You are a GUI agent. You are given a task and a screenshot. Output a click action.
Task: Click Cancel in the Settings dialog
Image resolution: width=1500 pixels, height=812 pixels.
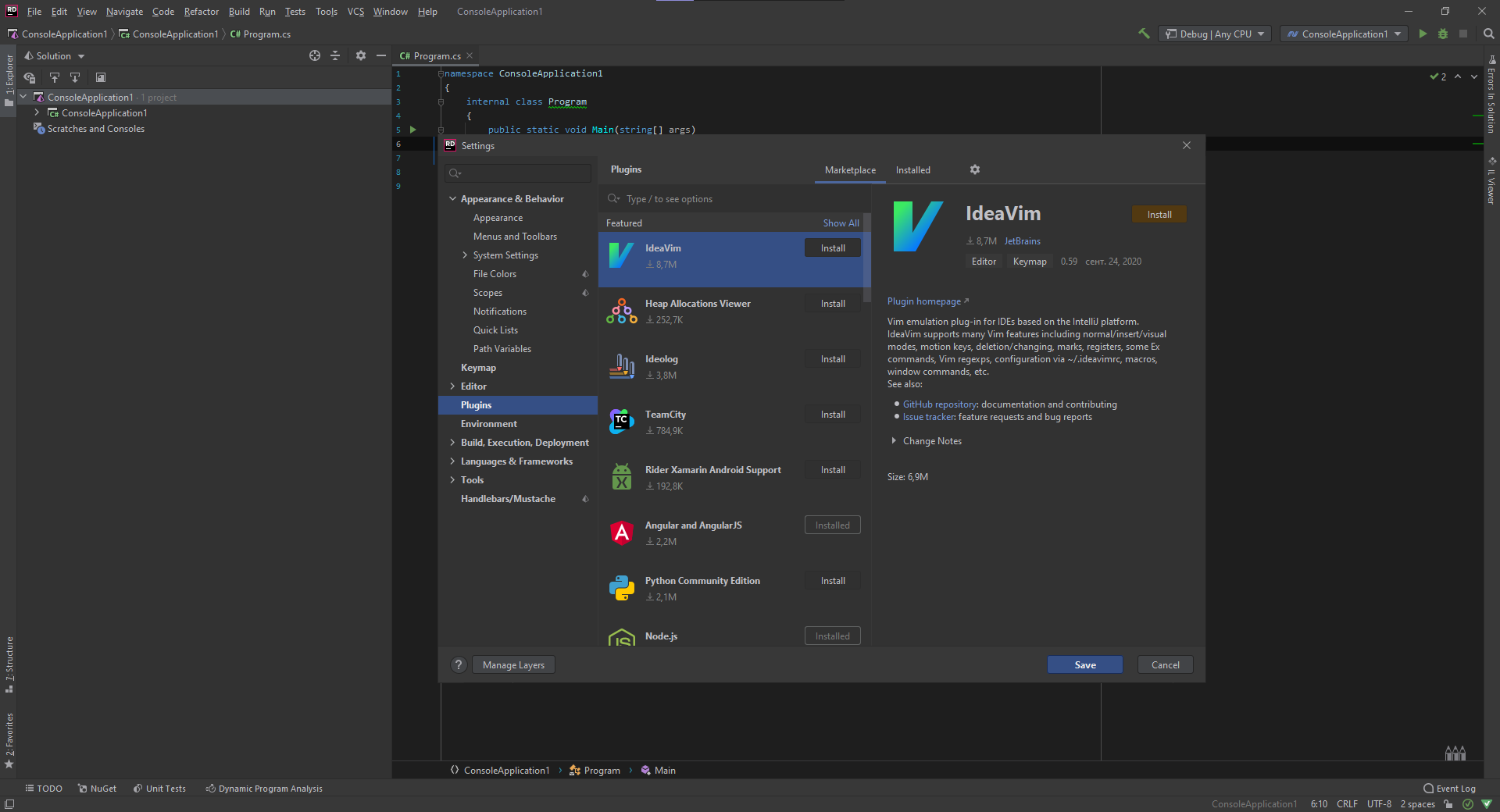1166,664
